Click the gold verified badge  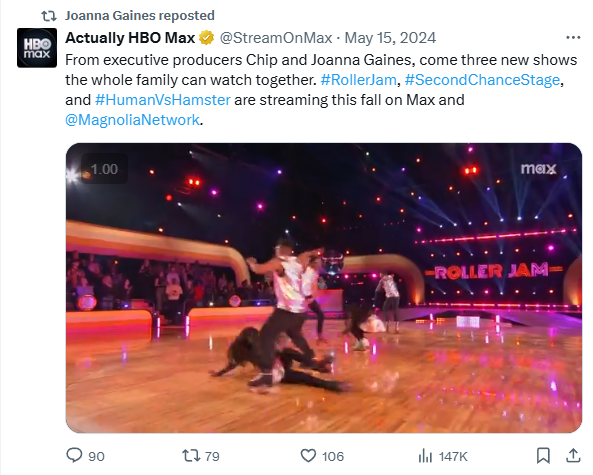[206, 38]
